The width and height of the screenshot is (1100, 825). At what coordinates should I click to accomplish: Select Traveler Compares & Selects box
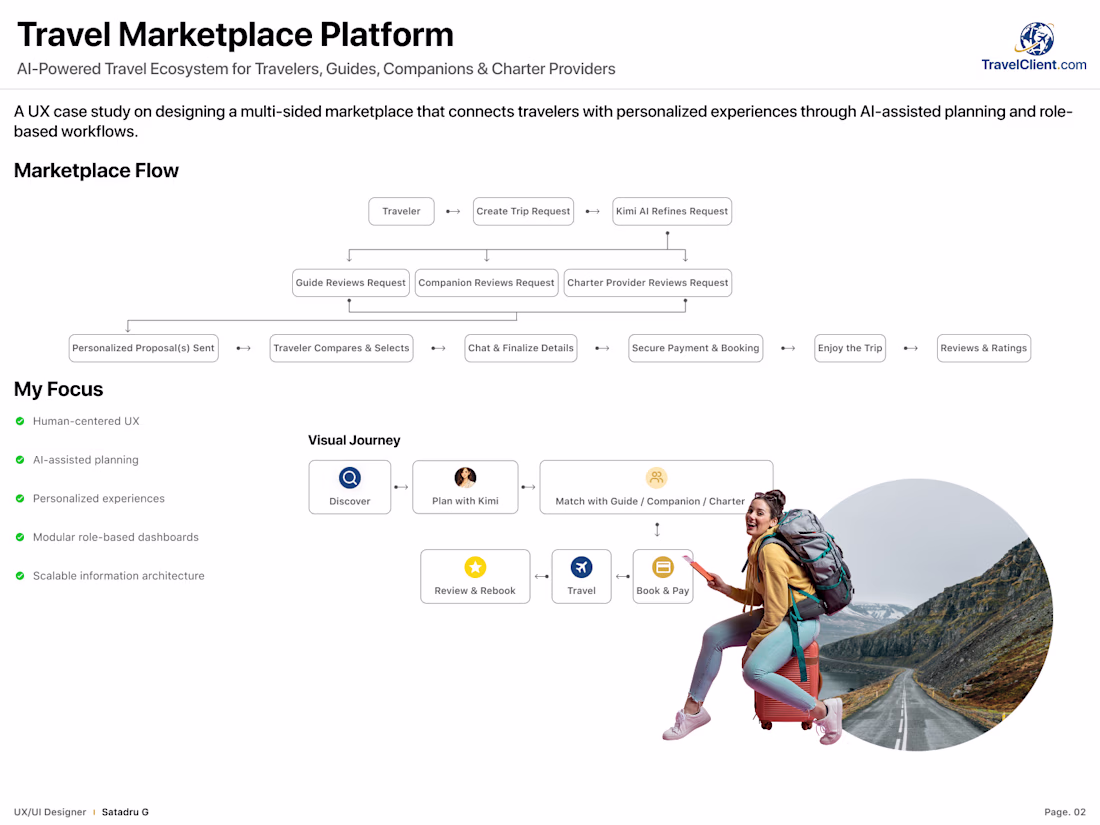pos(342,348)
